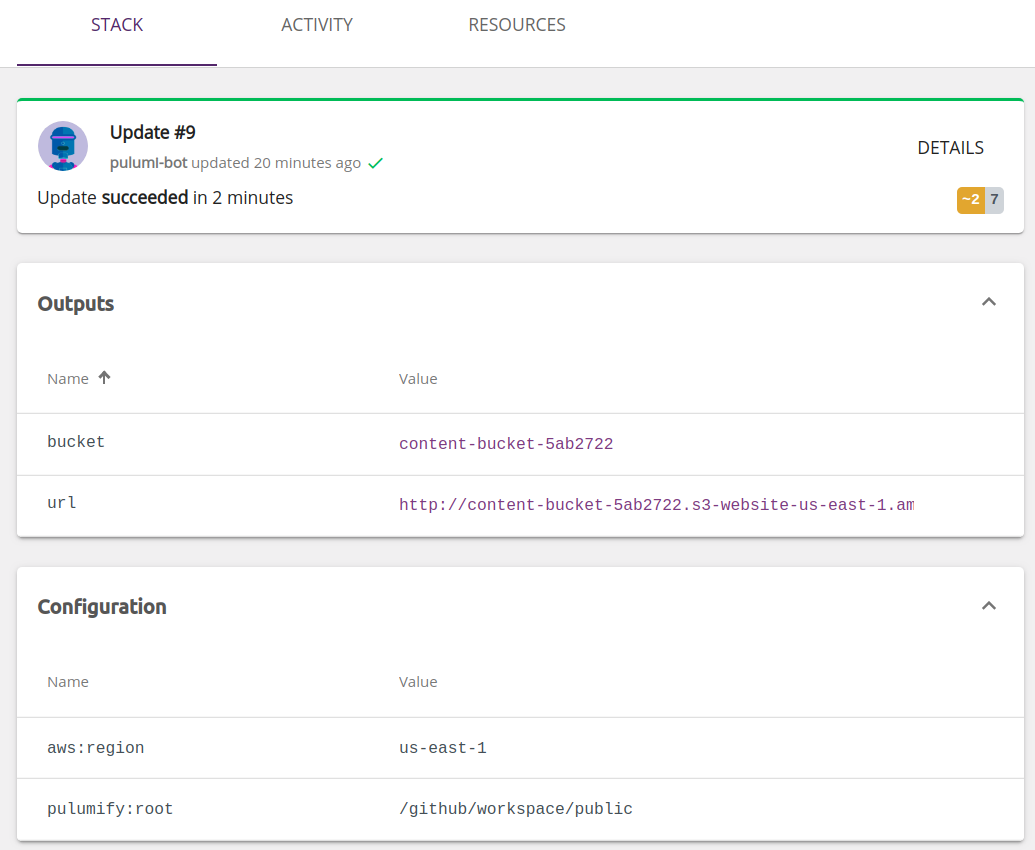Toggle sort order on the Name column
Image resolution: width=1035 pixels, height=850 pixels.
(x=67, y=378)
